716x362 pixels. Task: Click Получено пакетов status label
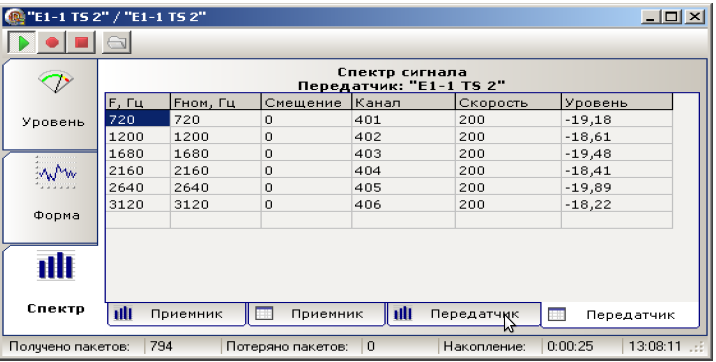click(x=69, y=346)
